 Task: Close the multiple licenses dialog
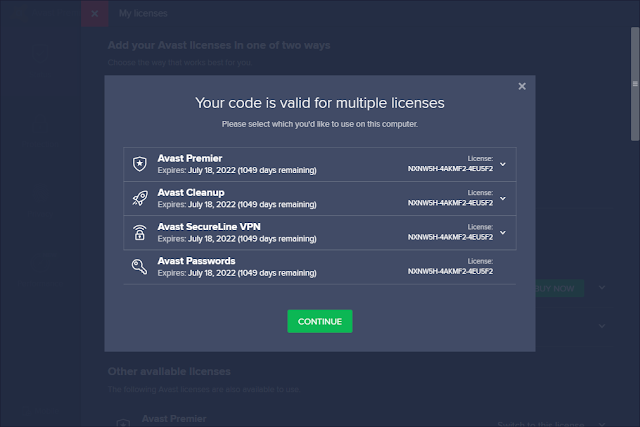[521, 87]
